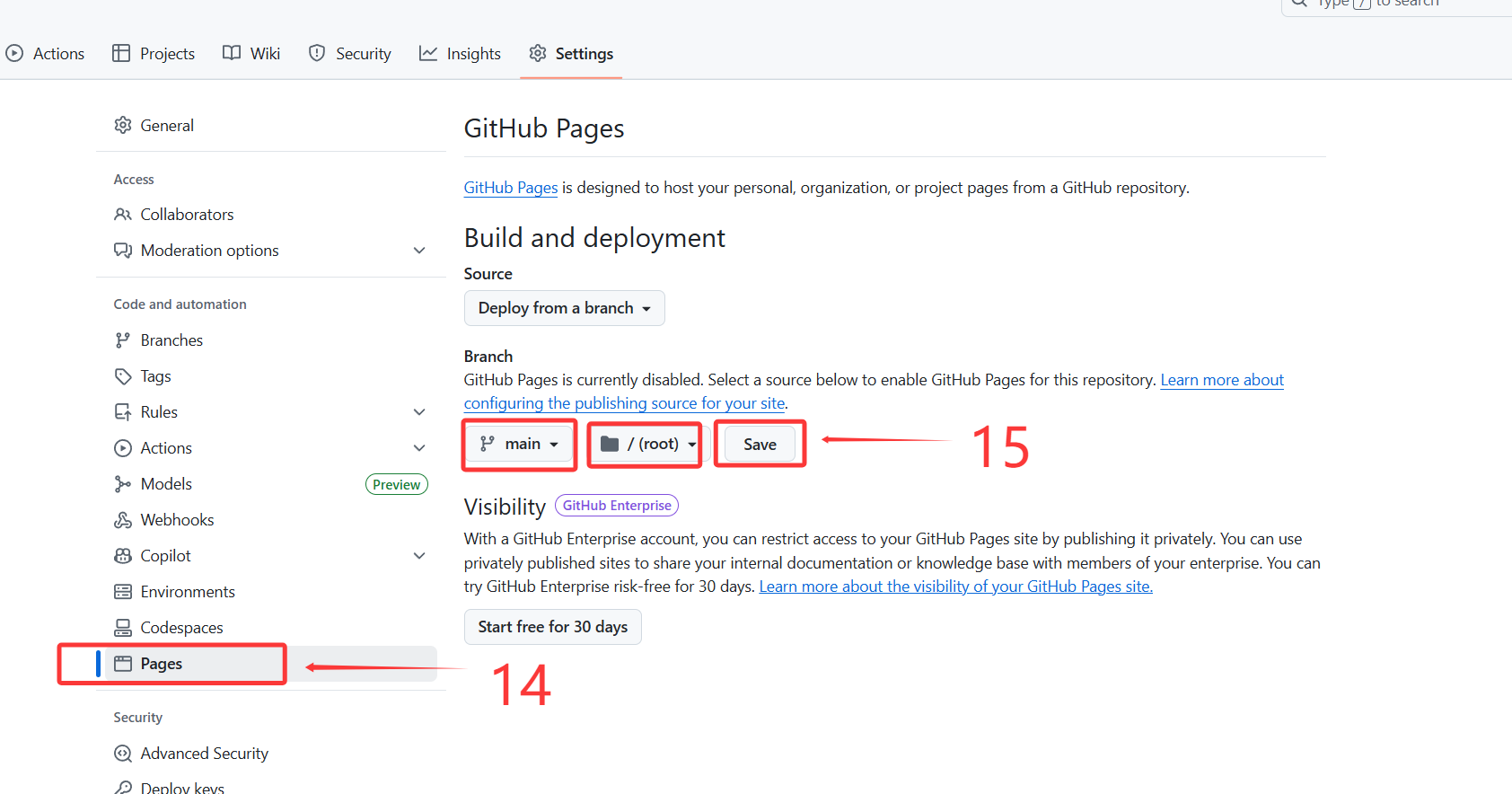Click the Webhooks icon
This screenshot has width=1512, height=794.
coord(123,520)
